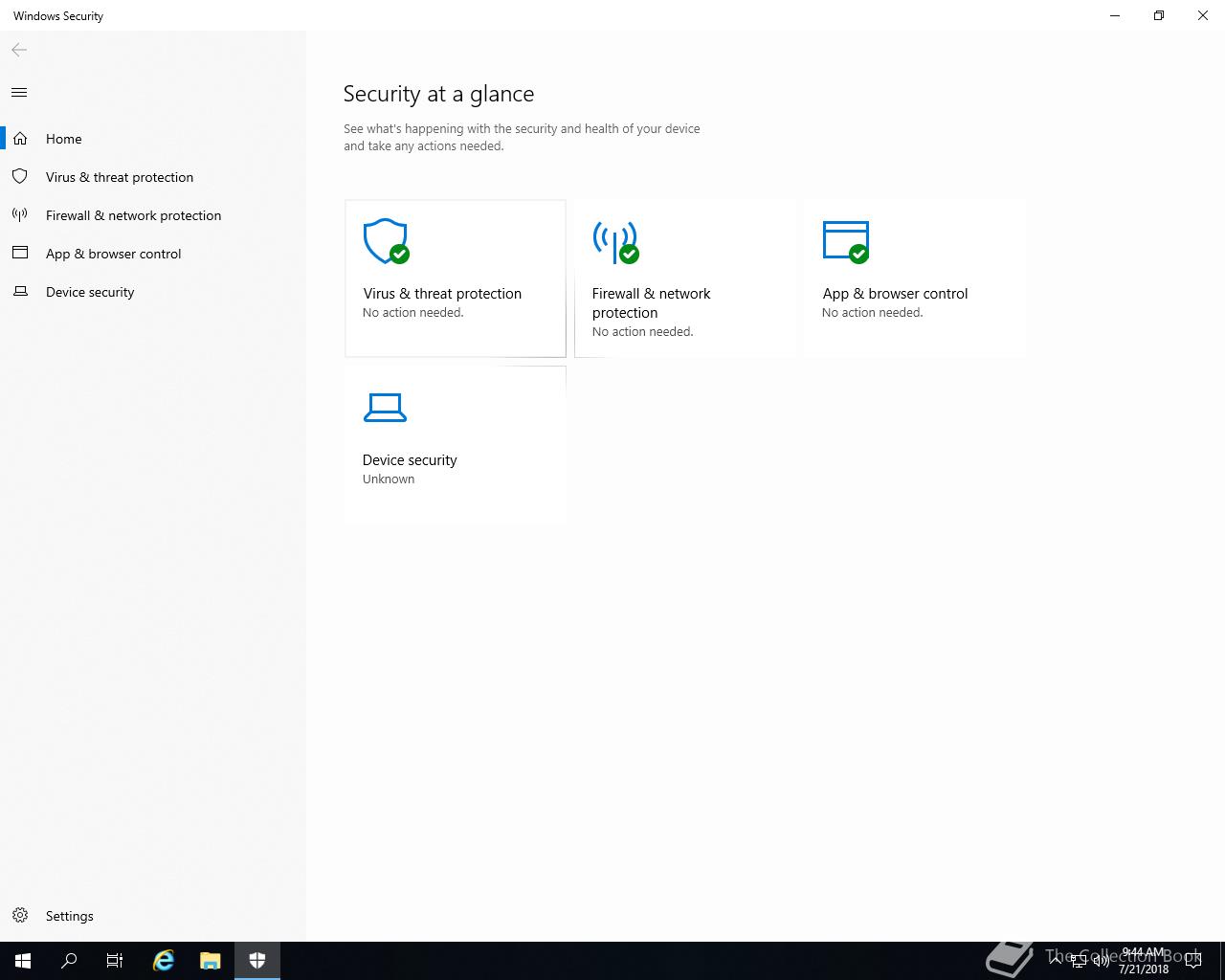Click the 'Unknown' status under Device security
Screen dimensions: 1225x980
tap(389, 479)
